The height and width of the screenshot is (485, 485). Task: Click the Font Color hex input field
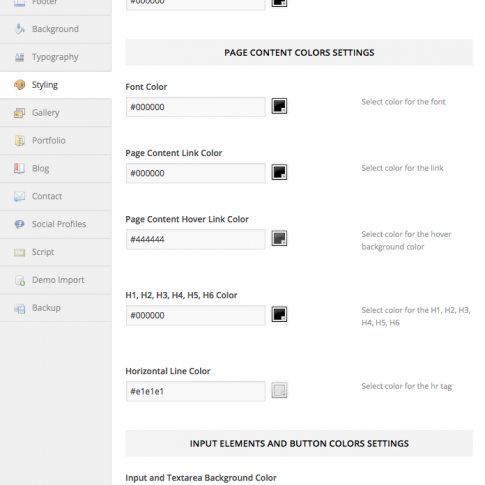[196, 107]
